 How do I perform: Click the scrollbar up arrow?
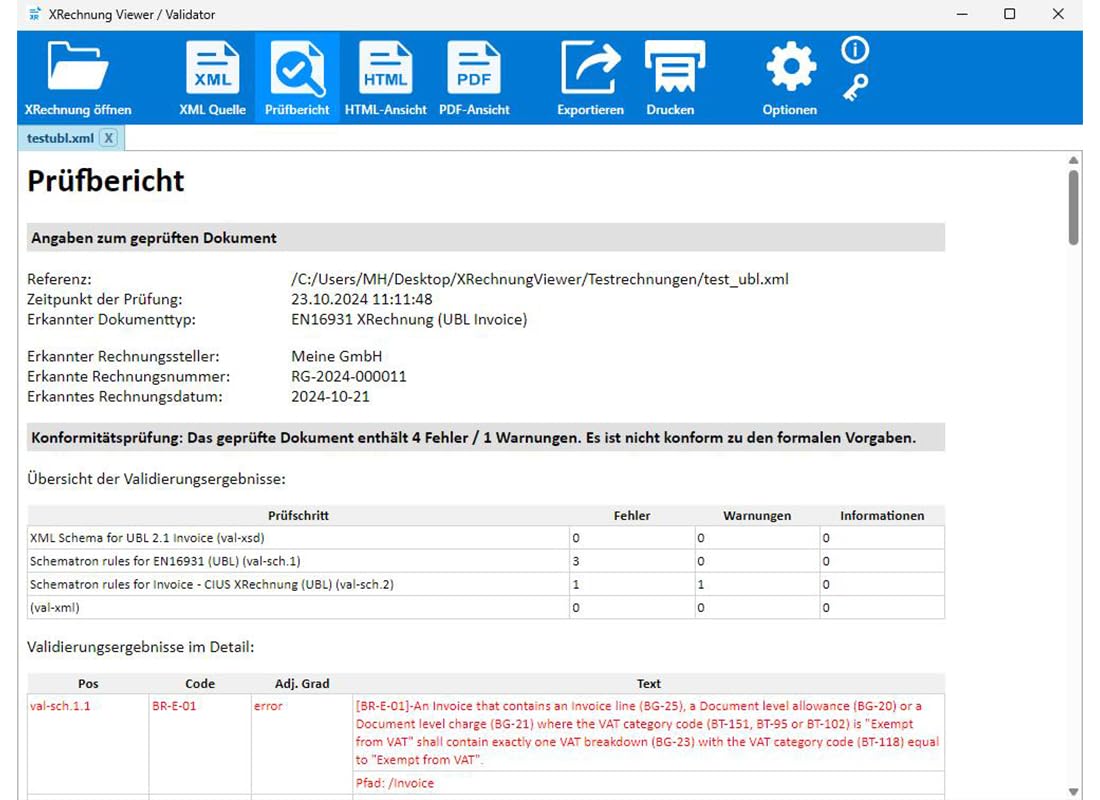coord(1073,161)
